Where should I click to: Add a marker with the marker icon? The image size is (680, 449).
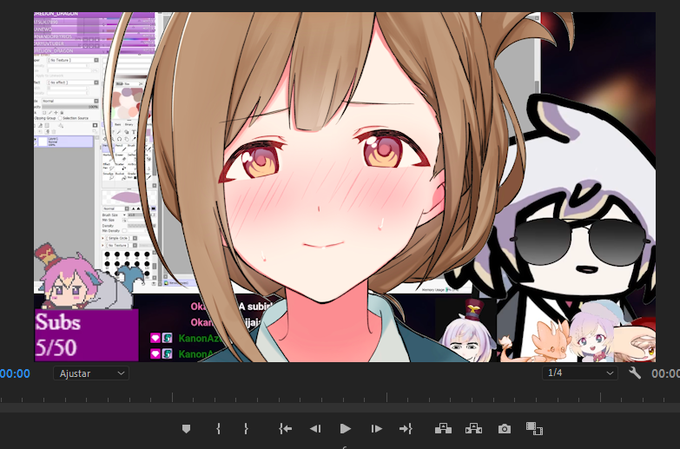point(186,429)
